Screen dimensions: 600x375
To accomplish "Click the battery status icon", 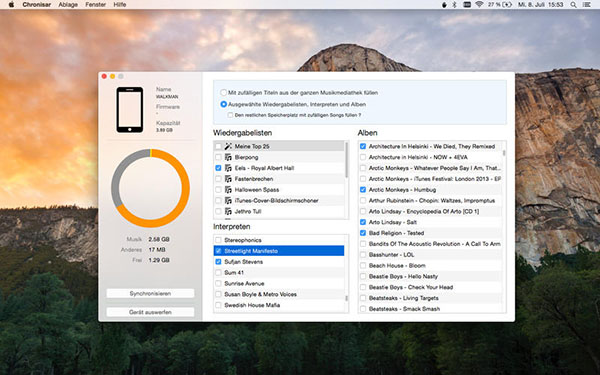I will click(x=507, y=5).
